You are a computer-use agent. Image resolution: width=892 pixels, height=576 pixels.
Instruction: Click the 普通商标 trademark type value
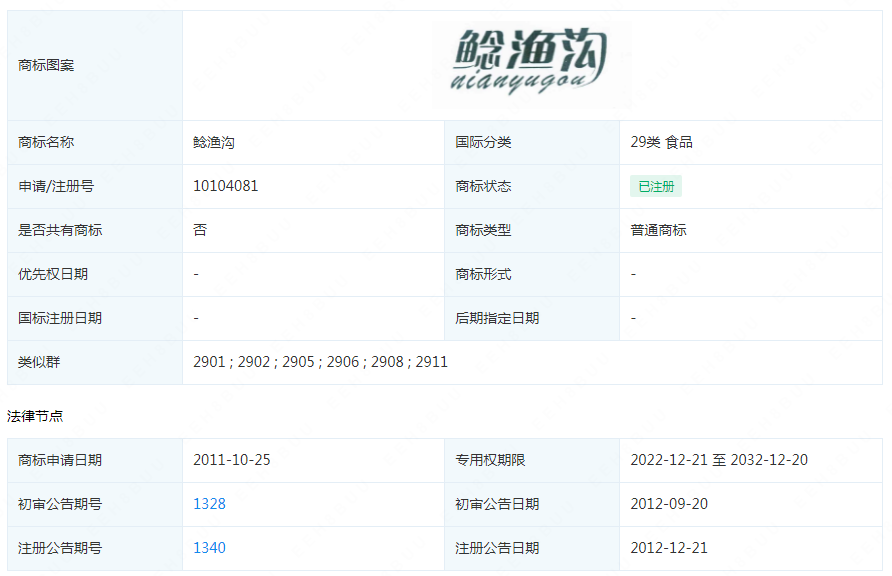pyautogui.click(x=658, y=230)
